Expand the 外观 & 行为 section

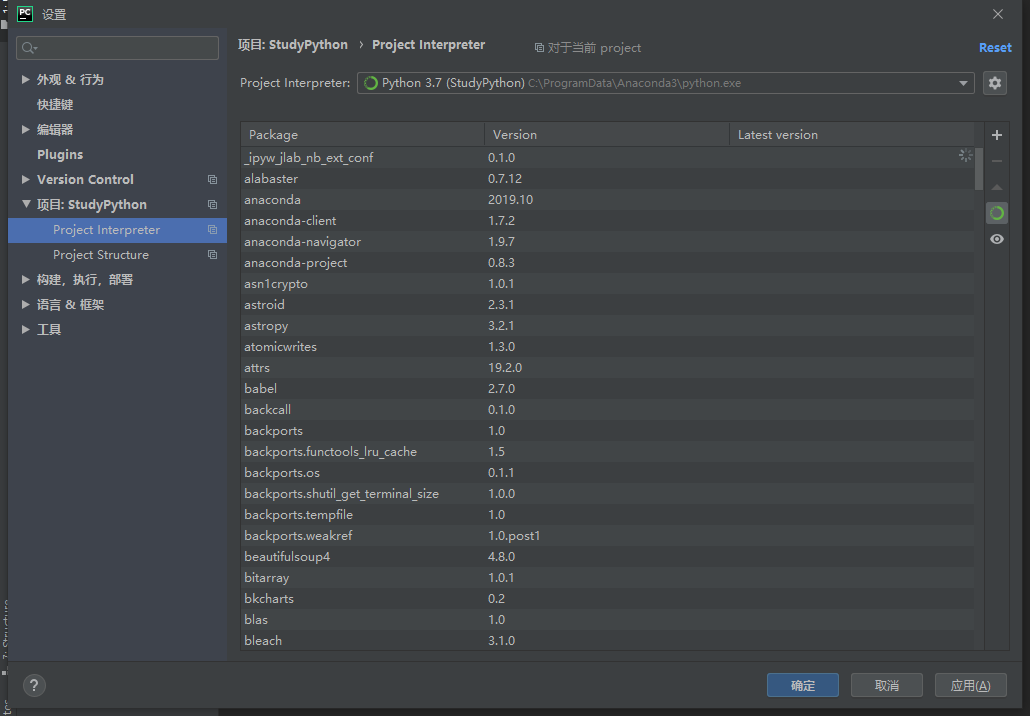[25, 79]
